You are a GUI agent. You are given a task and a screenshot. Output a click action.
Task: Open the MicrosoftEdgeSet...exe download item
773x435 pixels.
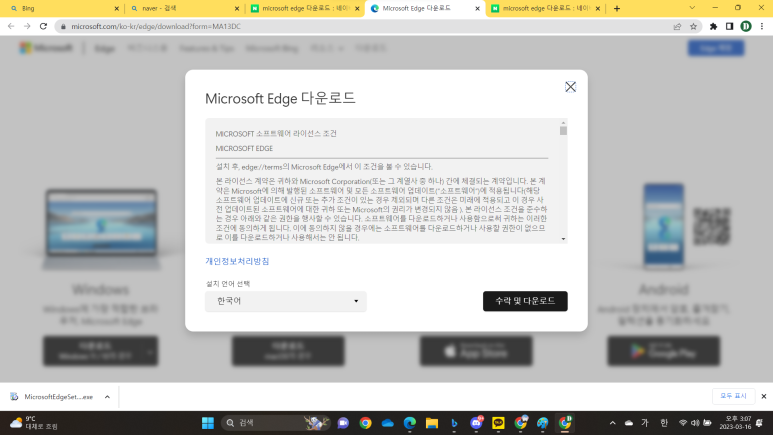[52, 397]
